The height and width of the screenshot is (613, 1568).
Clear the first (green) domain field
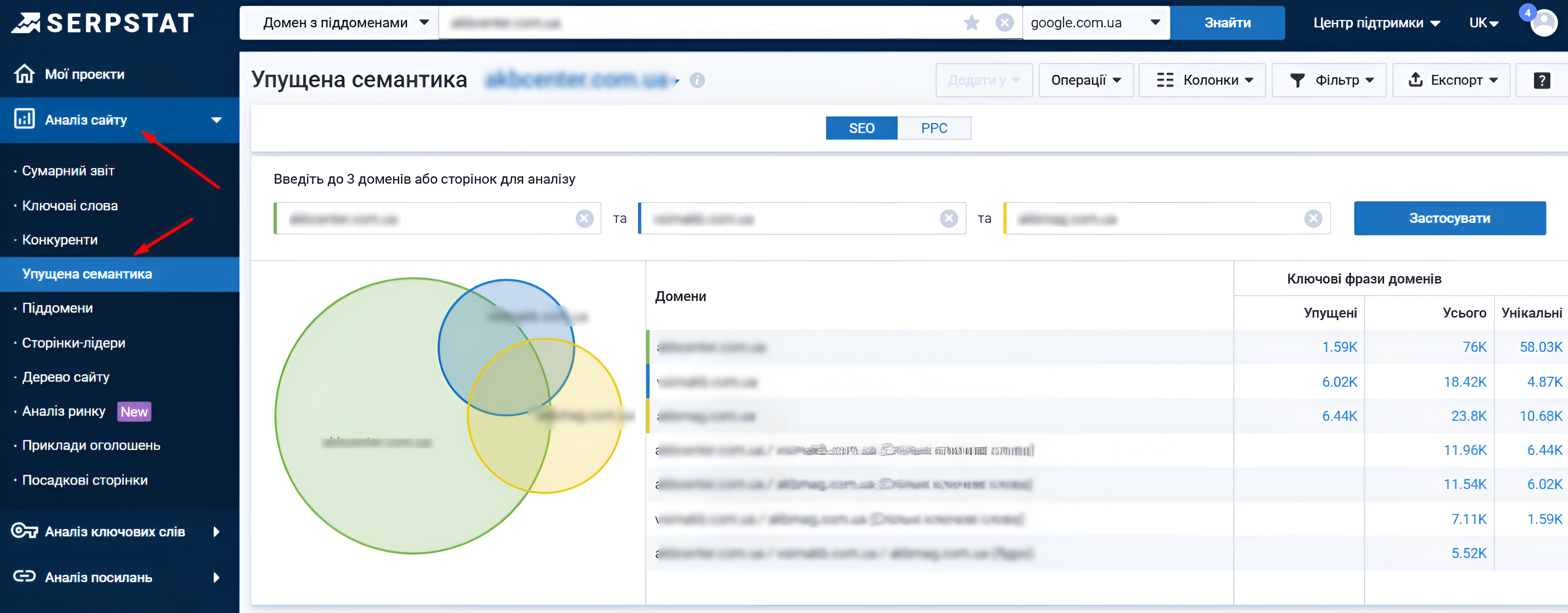tap(584, 218)
